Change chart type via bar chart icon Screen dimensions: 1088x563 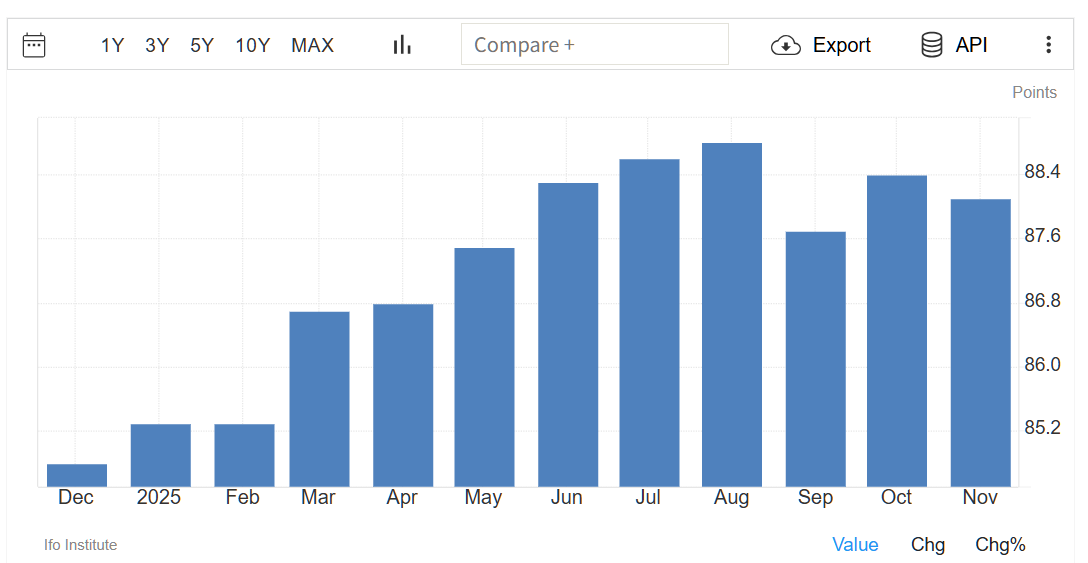tap(402, 45)
